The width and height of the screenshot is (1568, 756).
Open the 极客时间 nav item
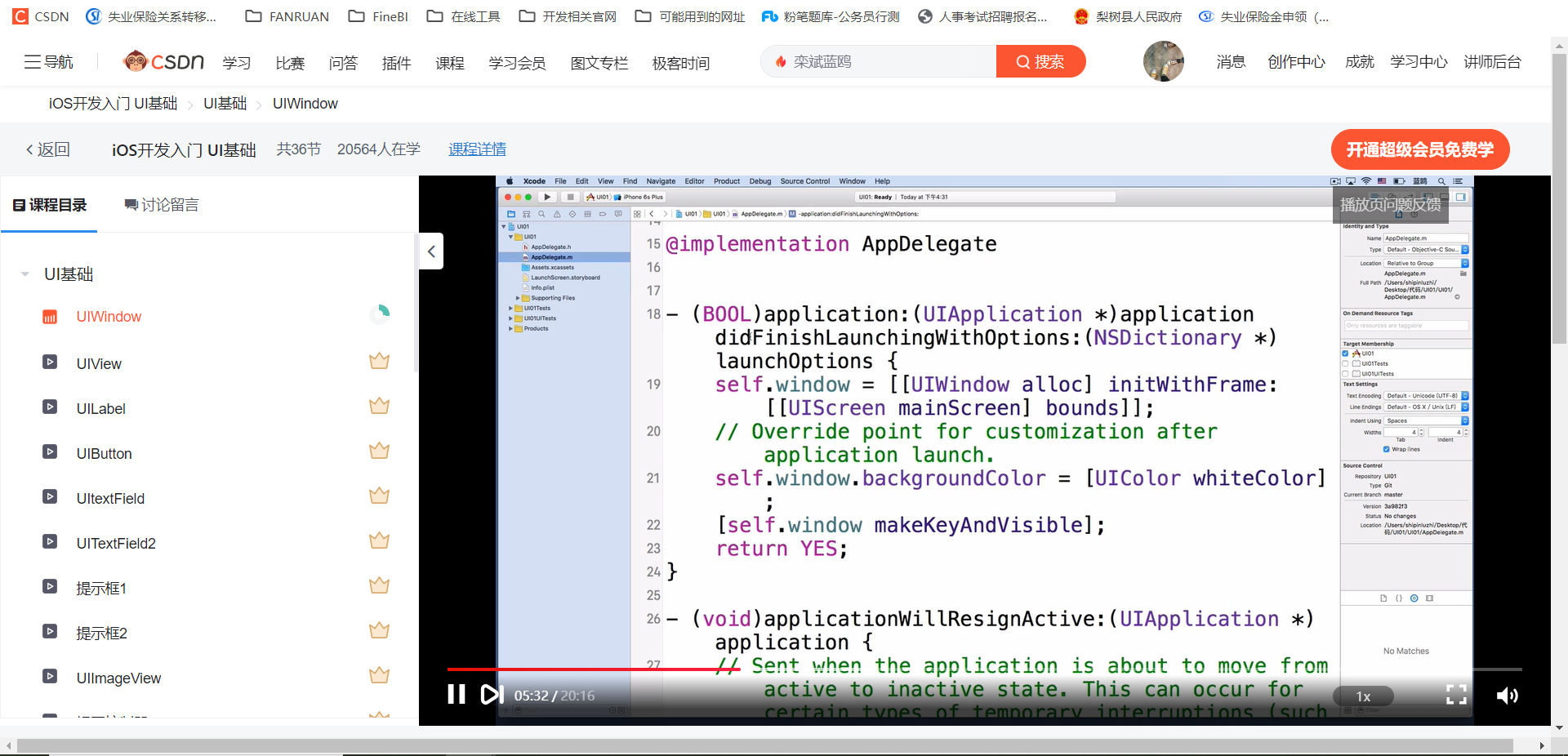pyautogui.click(x=681, y=63)
